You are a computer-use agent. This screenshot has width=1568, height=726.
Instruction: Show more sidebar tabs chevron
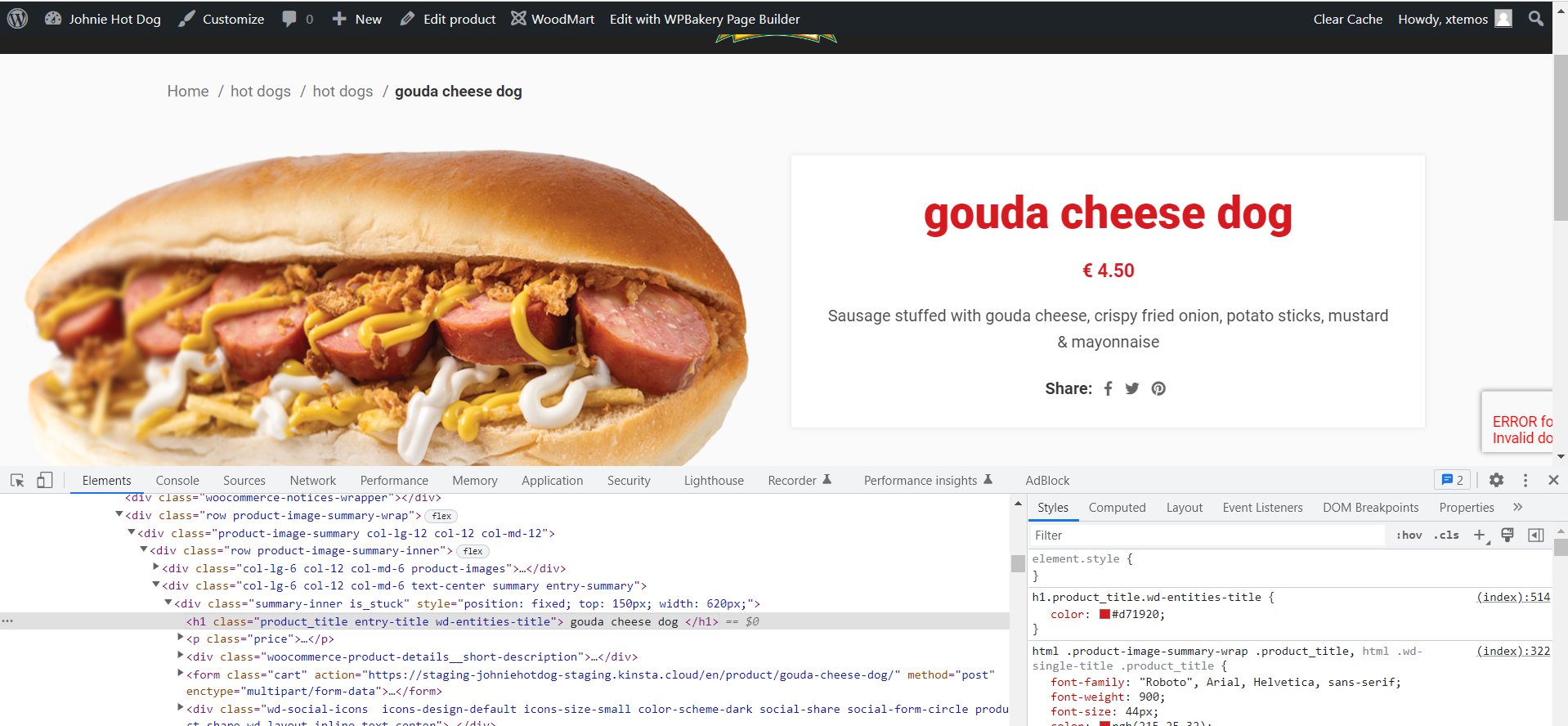click(1517, 507)
